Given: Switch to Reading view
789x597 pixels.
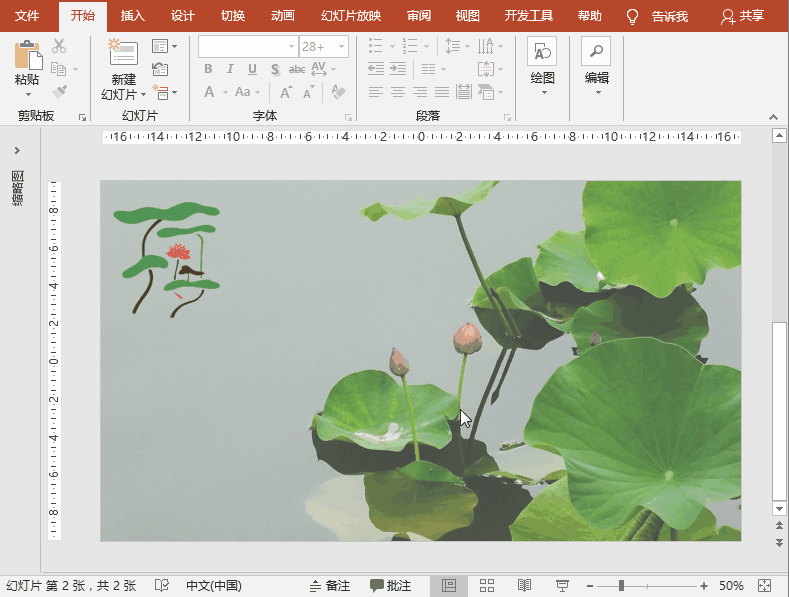Looking at the screenshot, I should 524,585.
